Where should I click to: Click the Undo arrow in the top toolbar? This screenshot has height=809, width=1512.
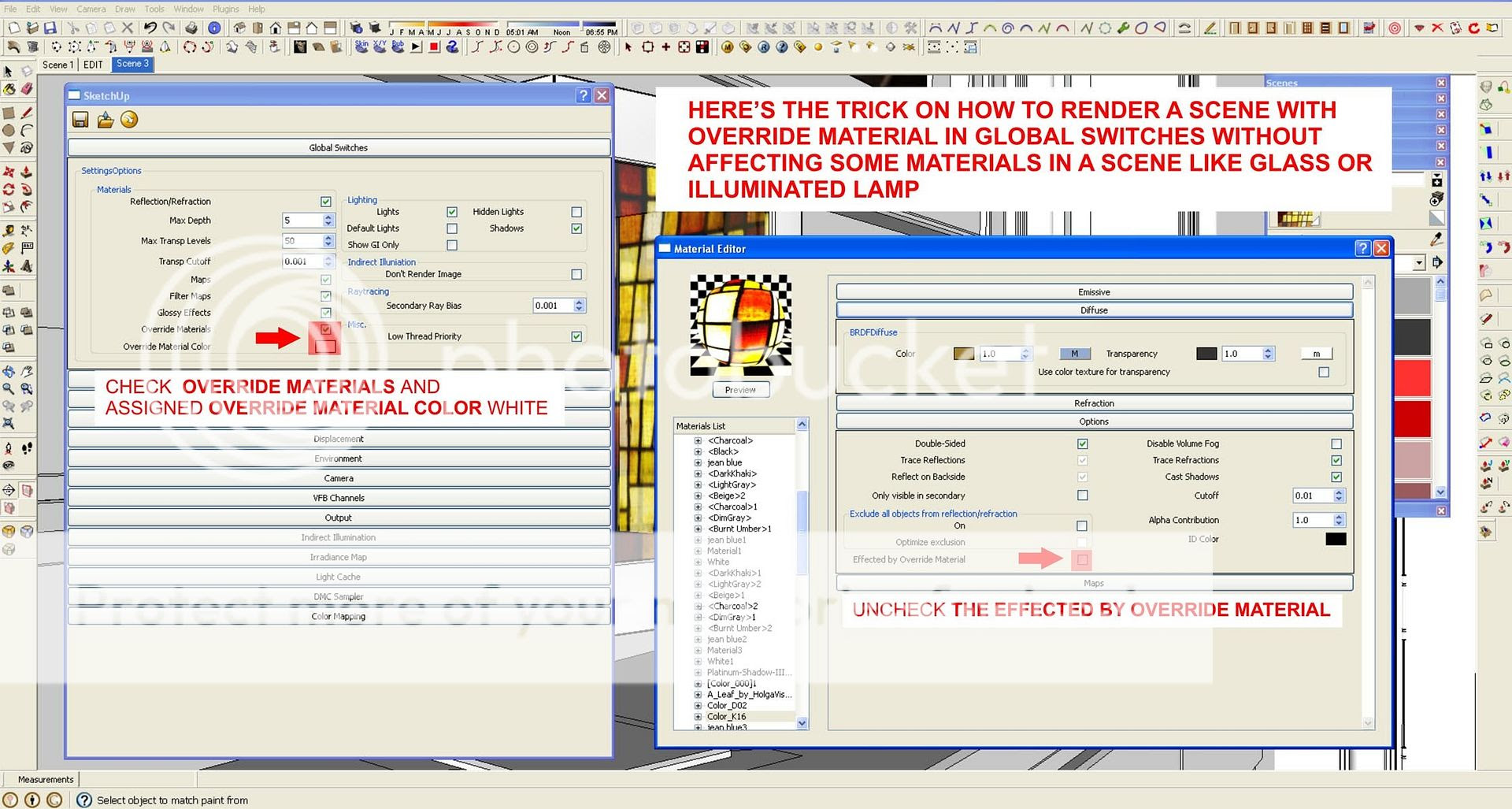tap(150, 28)
